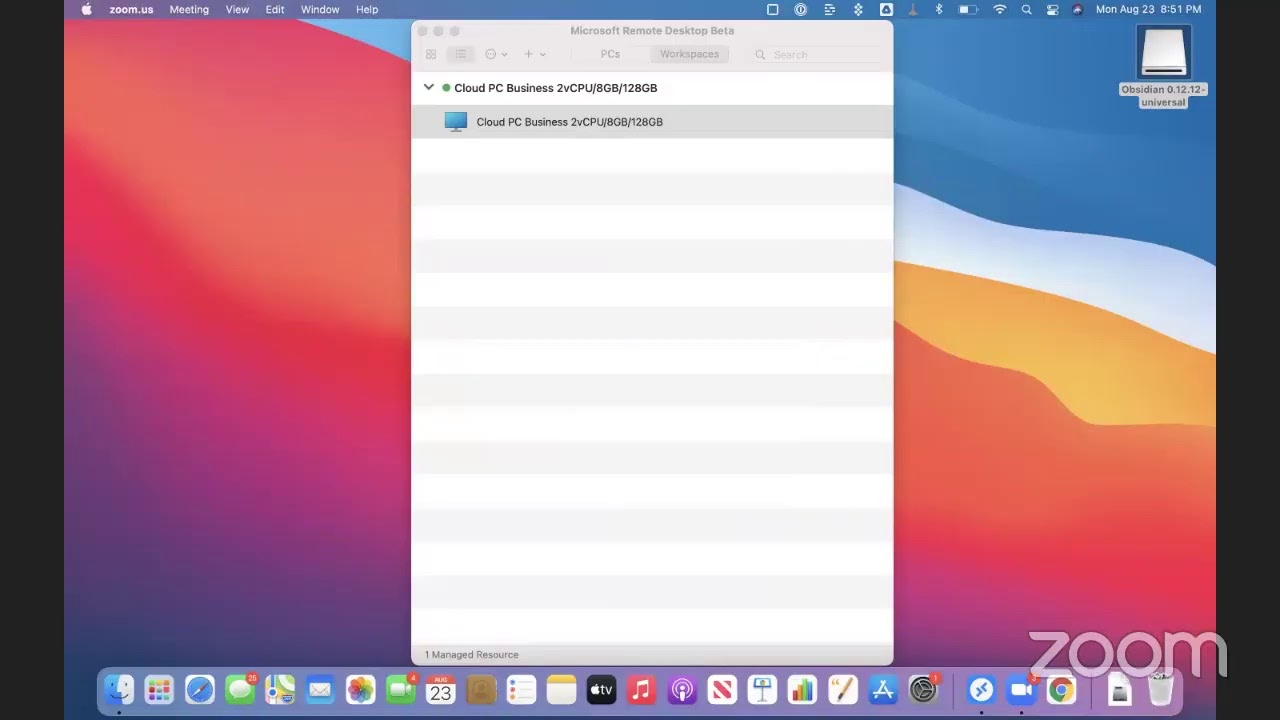Open the Apple menu
The width and height of the screenshot is (1280, 720).
(x=86, y=9)
